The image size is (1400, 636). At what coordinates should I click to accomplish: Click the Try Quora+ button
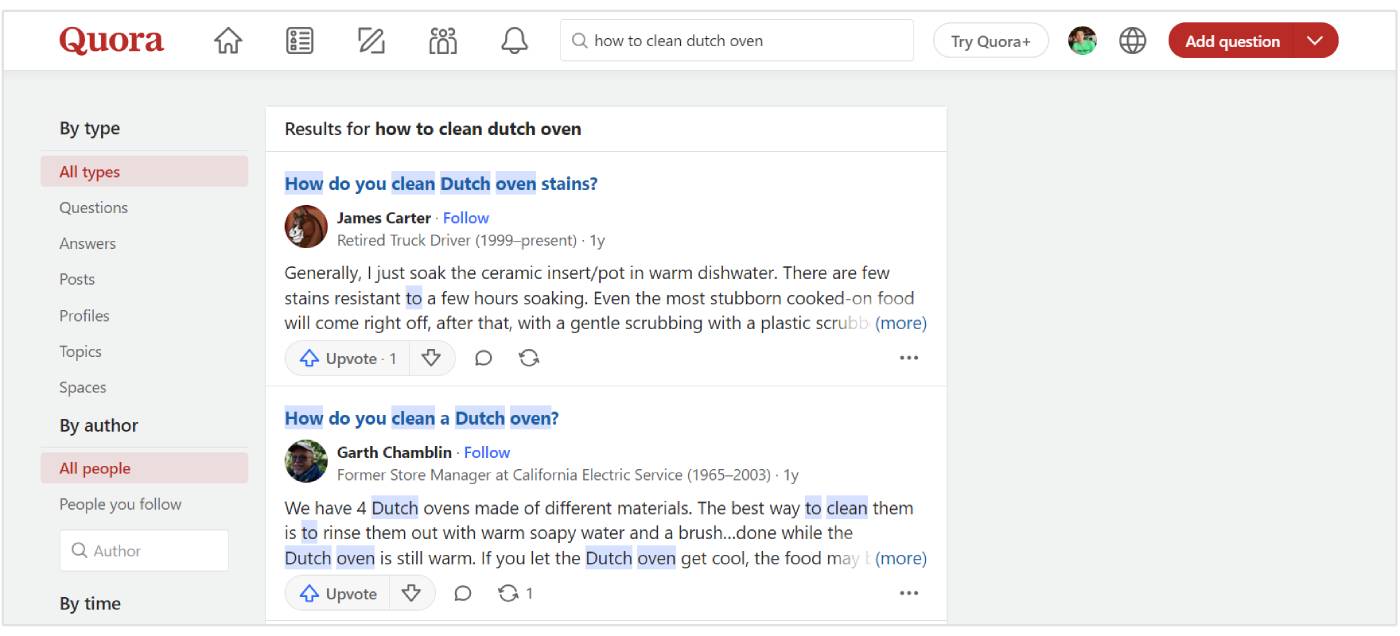(x=990, y=41)
